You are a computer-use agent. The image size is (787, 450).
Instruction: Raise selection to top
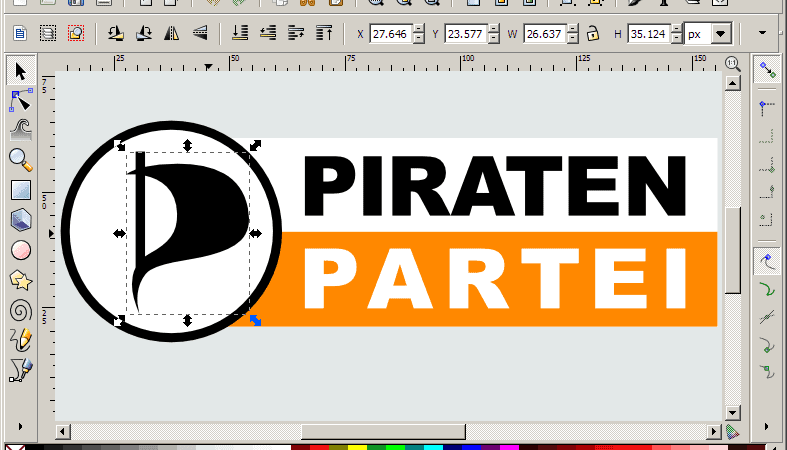(324, 34)
